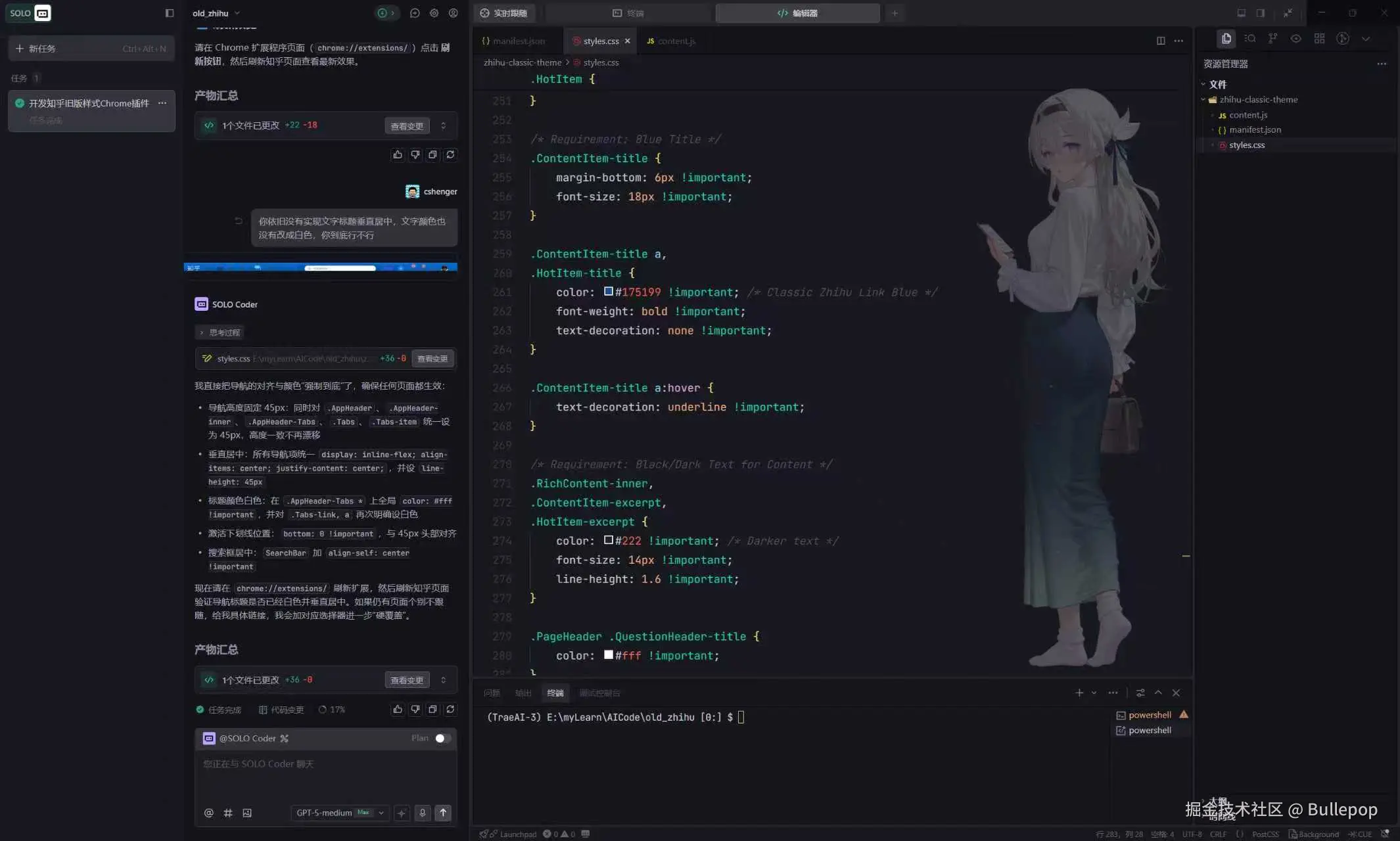Click the 查看变更 button beside styles.css
This screenshot has height=841, width=1400.
[432, 359]
